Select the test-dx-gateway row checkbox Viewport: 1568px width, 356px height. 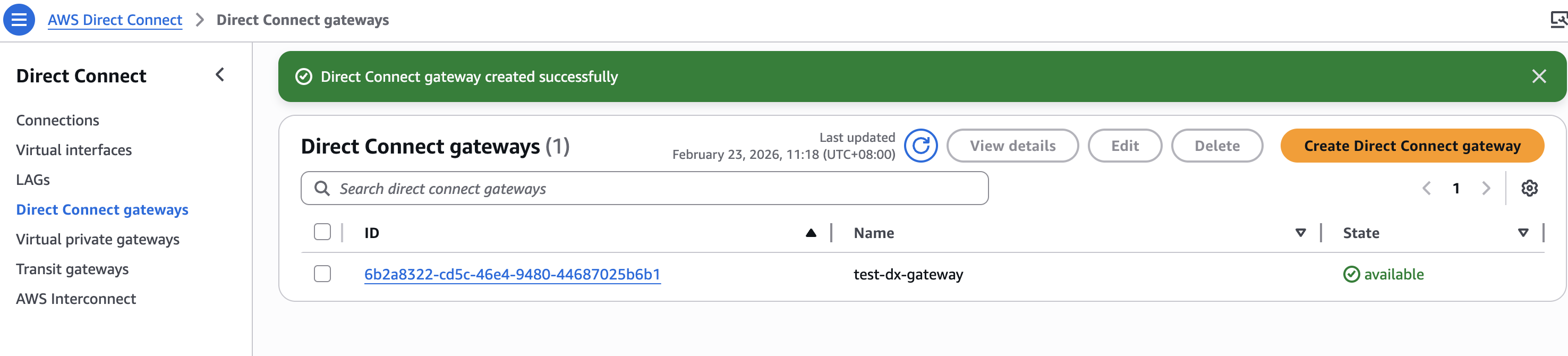(x=322, y=275)
